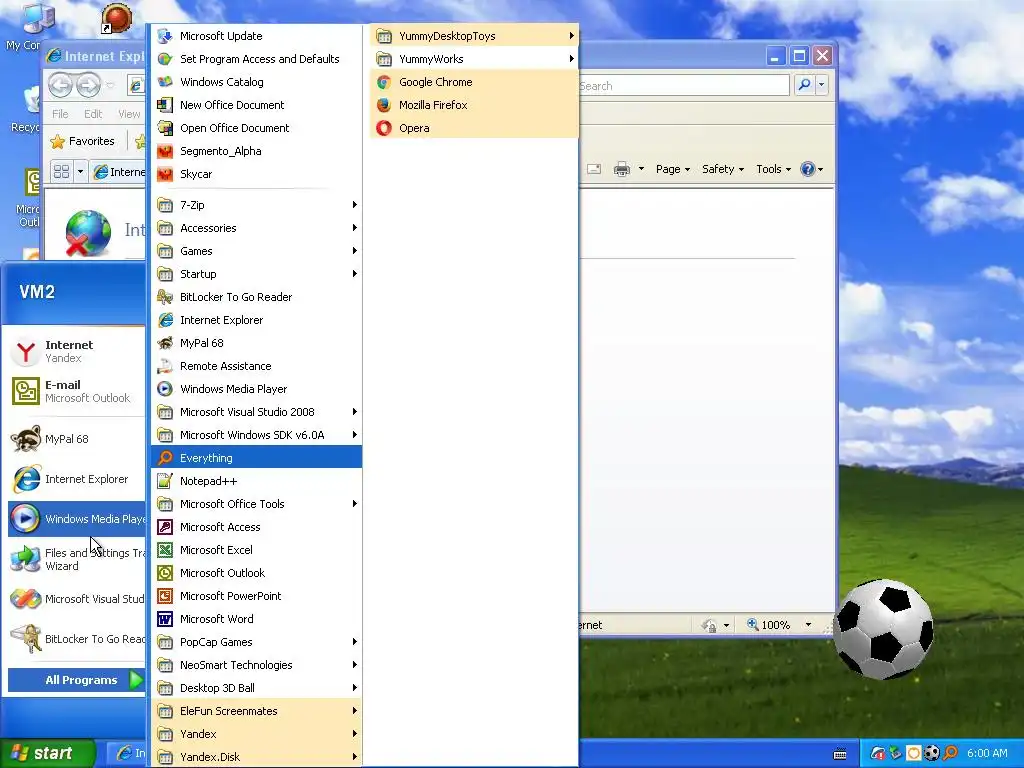
Task: Open the Tools menu in Internet Explorer
Action: pyautogui.click(x=773, y=169)
